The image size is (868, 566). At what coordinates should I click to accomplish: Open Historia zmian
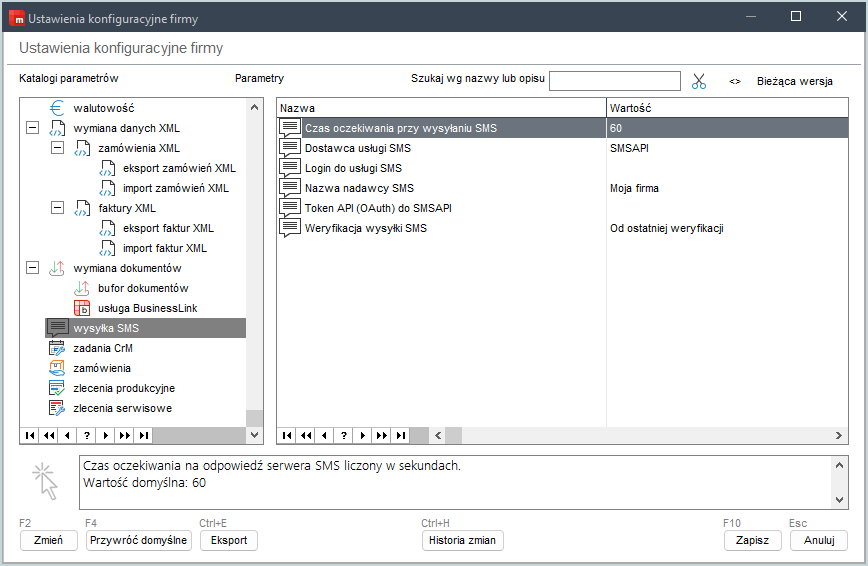point(462,540)
